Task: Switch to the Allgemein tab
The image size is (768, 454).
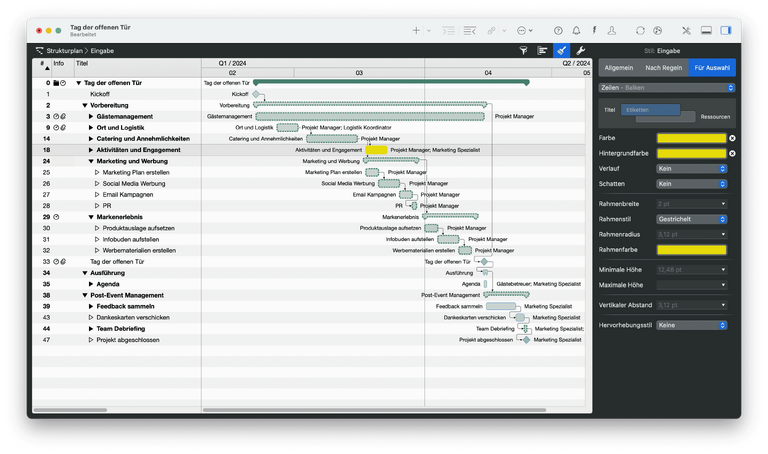Action: click(x=618, y=68)
